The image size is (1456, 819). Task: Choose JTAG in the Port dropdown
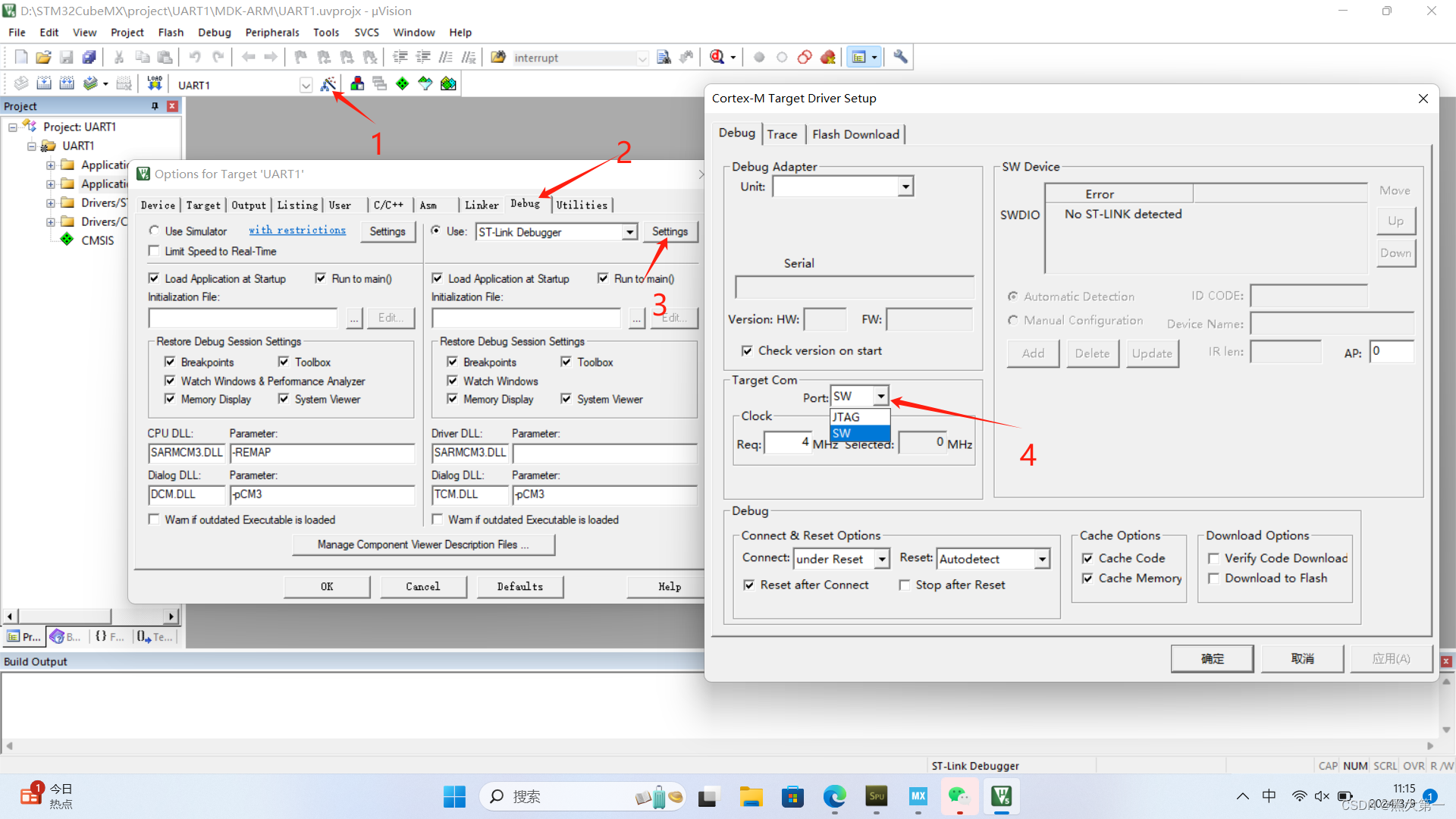pos(848,417)
